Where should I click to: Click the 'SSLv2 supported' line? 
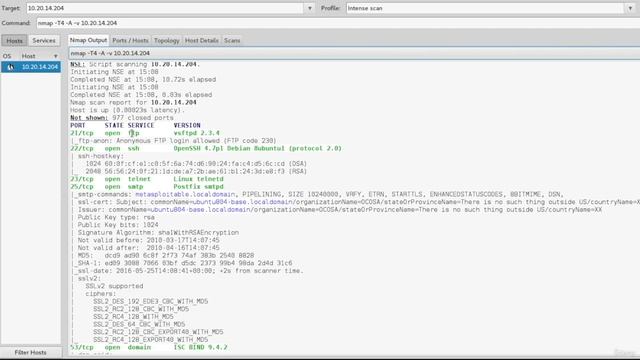(114, 286)
